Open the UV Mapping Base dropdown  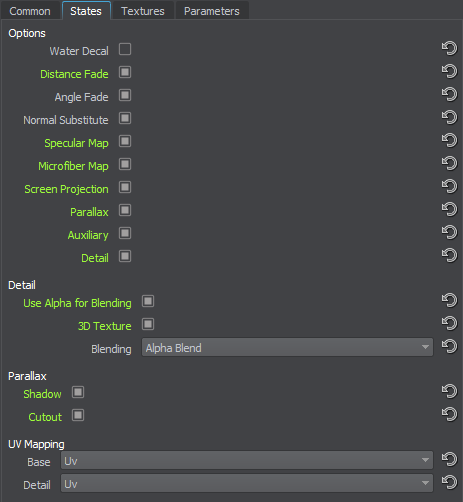click(247, 460)
